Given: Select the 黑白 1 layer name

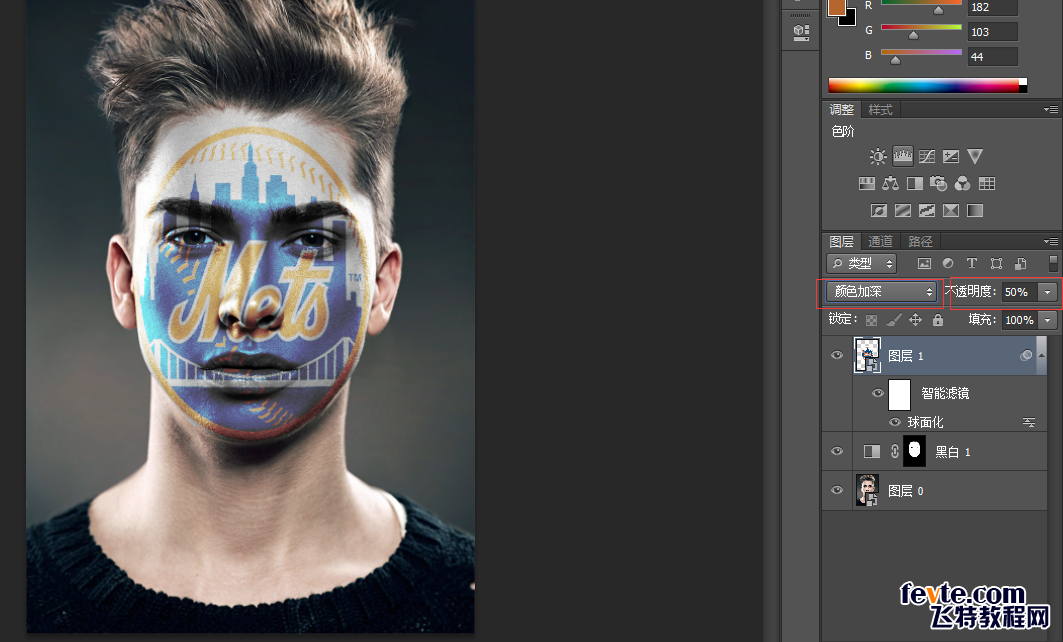Looking at the screenshot, I should pyautogui.click(x=952, y=452).
